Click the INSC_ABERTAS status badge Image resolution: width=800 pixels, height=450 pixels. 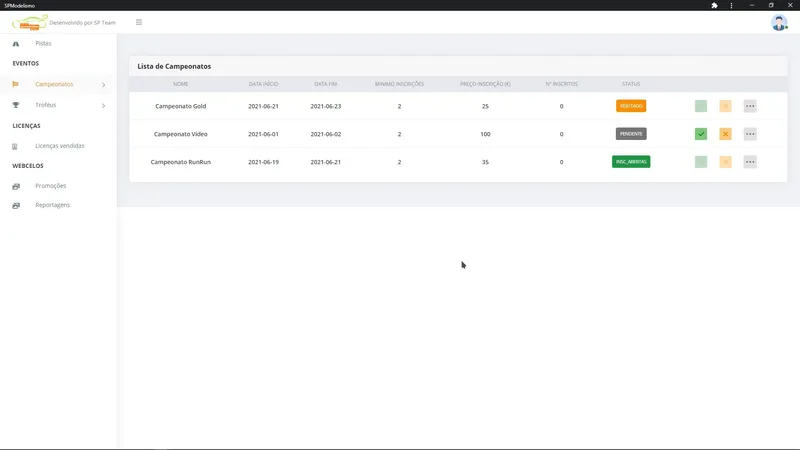pyautogui.click(x=631, y=162)
